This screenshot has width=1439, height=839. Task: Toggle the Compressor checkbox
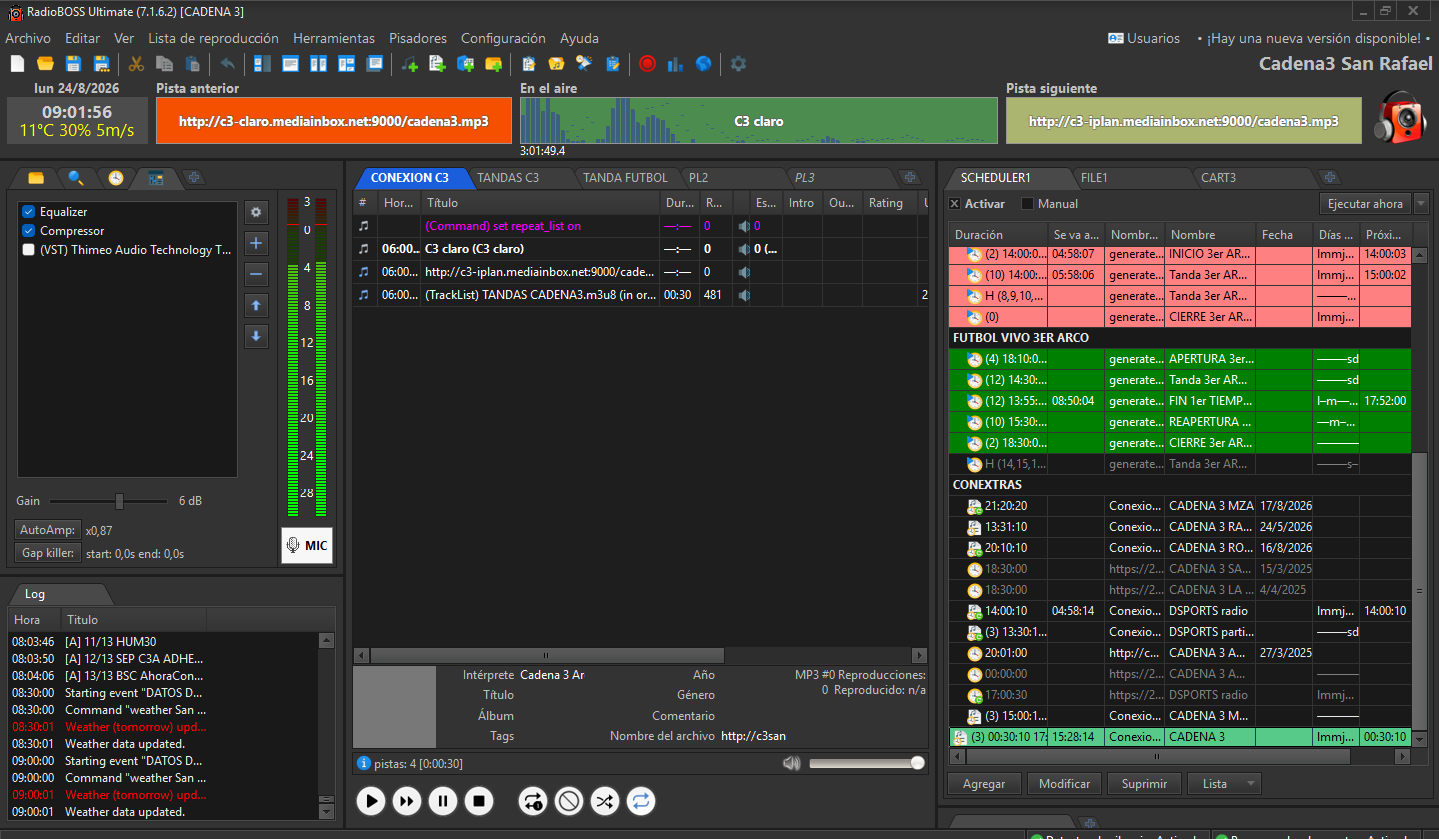coord(29,231)
